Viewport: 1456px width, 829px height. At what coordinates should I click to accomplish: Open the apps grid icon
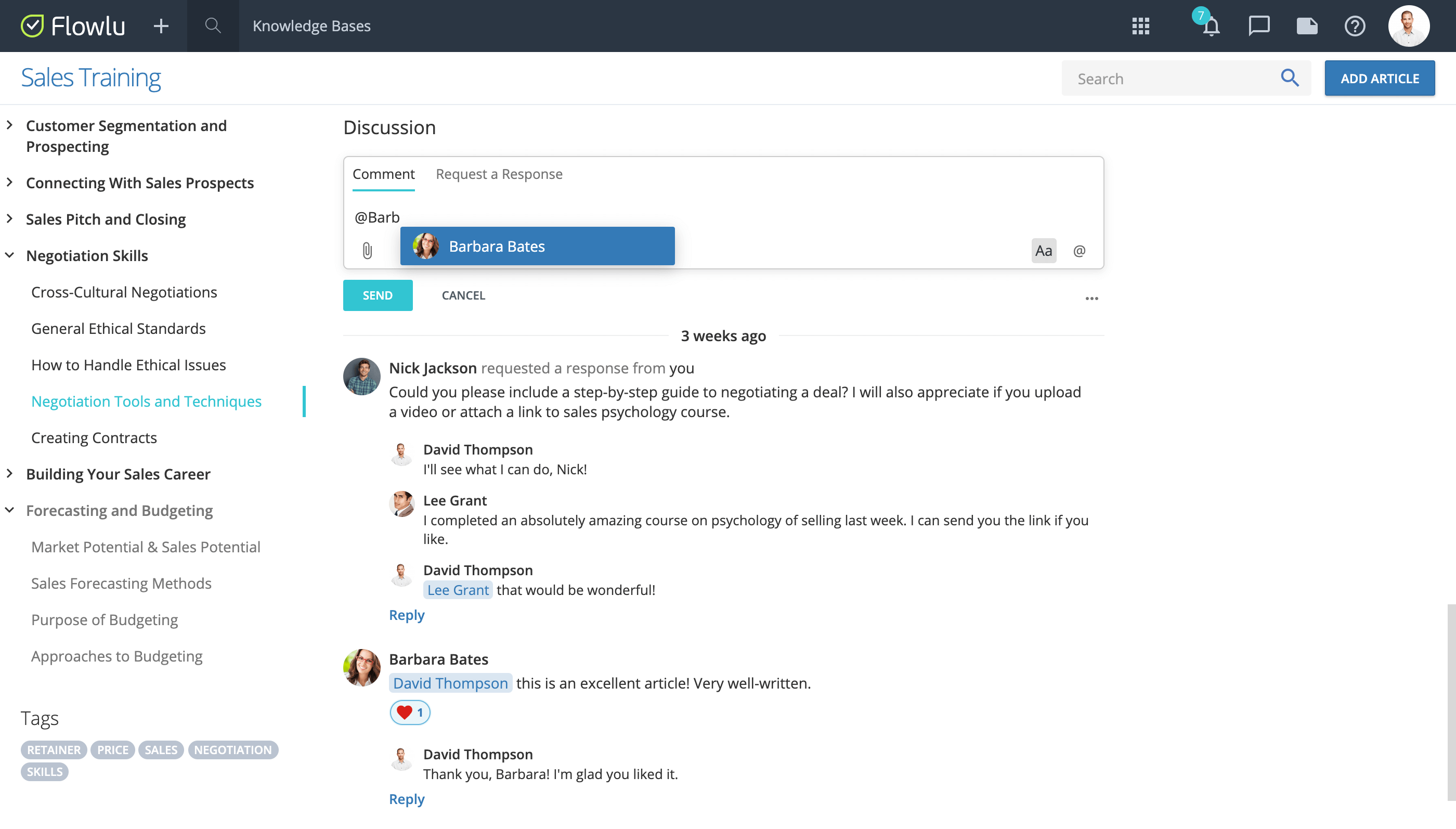click(x=1141, y=25)
